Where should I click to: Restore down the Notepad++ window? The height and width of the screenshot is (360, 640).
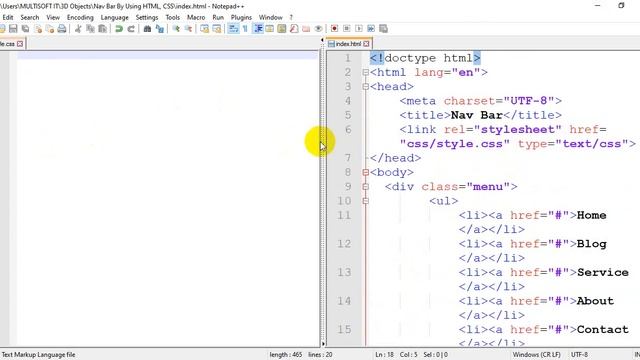621,6
